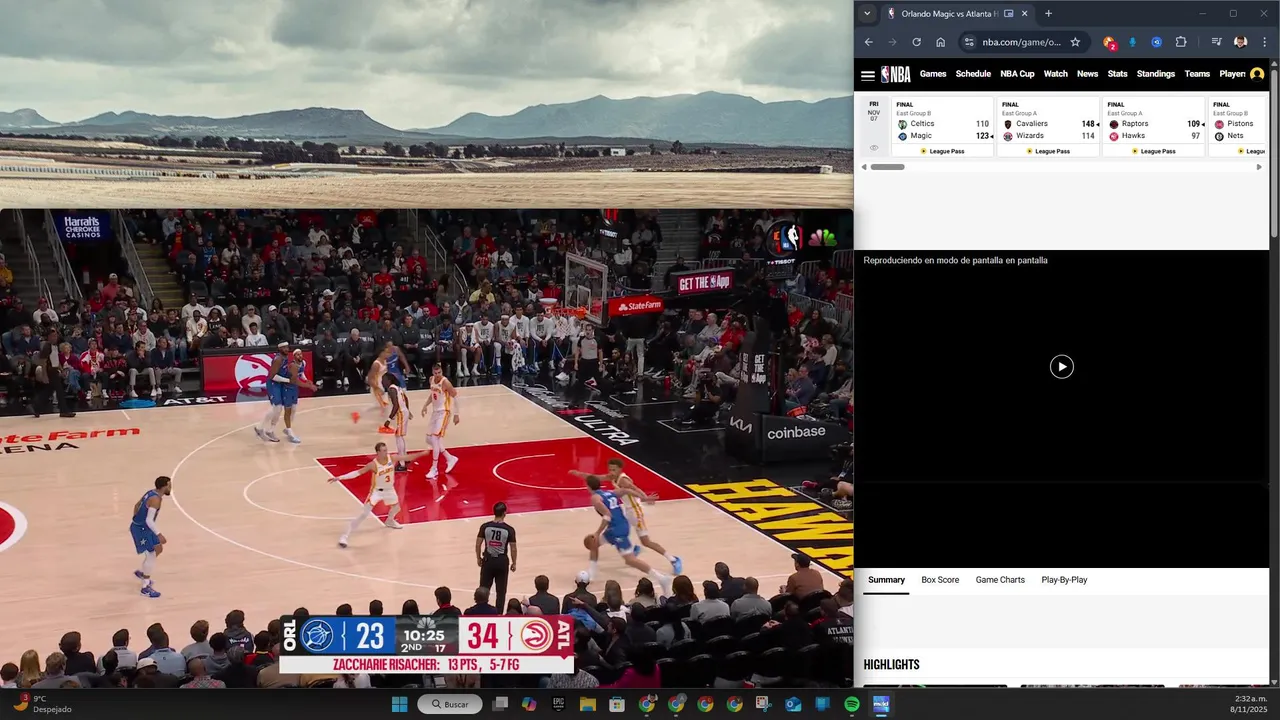Click the picture-in-picture indicator on the tab
The height and width of the screenshot is (720, 1280).
coord(1008,14)
